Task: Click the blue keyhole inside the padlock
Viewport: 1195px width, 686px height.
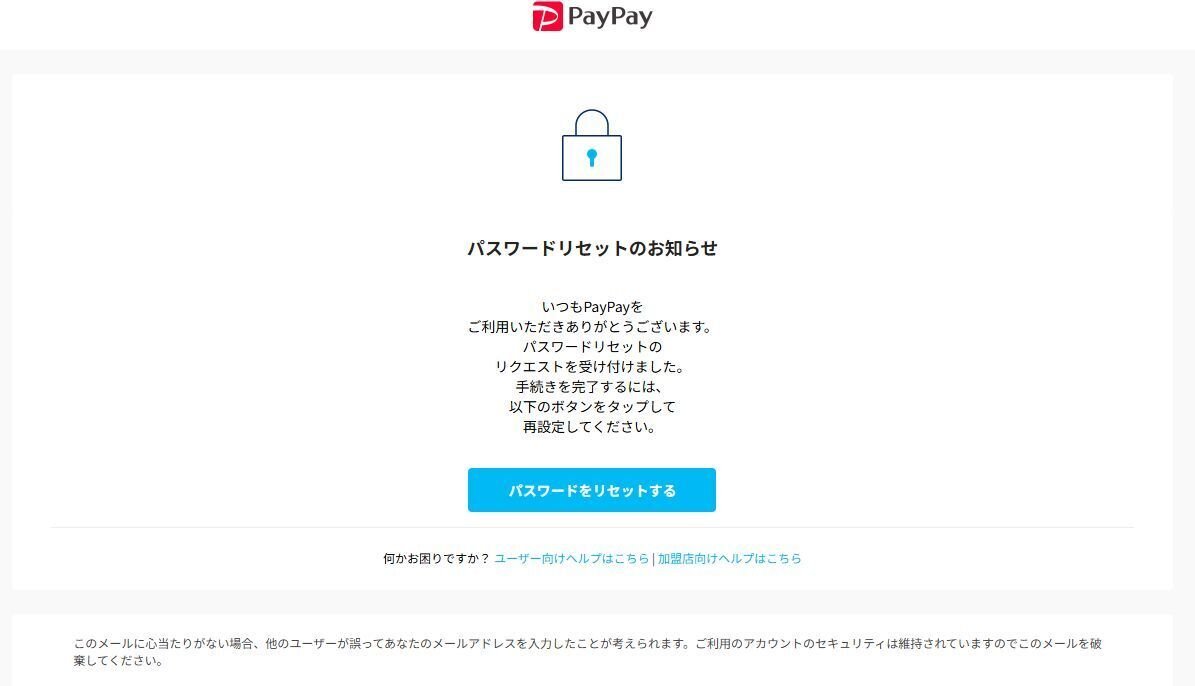Action: coord(591,158)
